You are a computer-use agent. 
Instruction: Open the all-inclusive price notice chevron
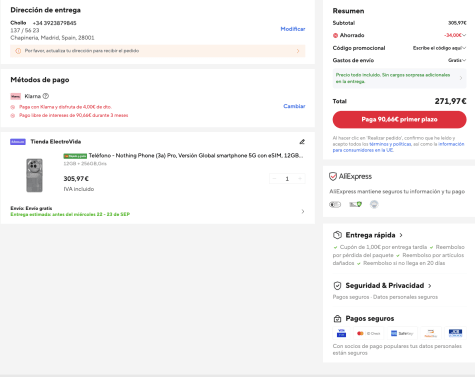(x=461, y=78)
